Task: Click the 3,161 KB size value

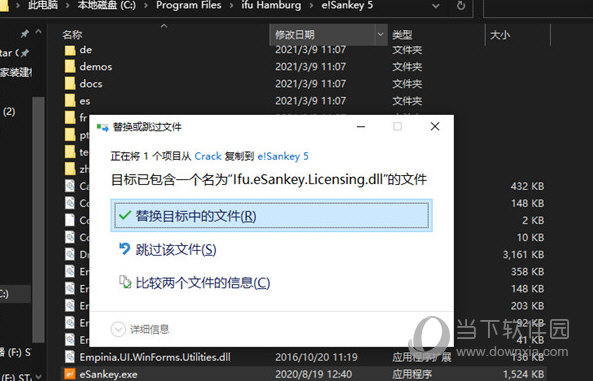Action: (x=523, y=255)
